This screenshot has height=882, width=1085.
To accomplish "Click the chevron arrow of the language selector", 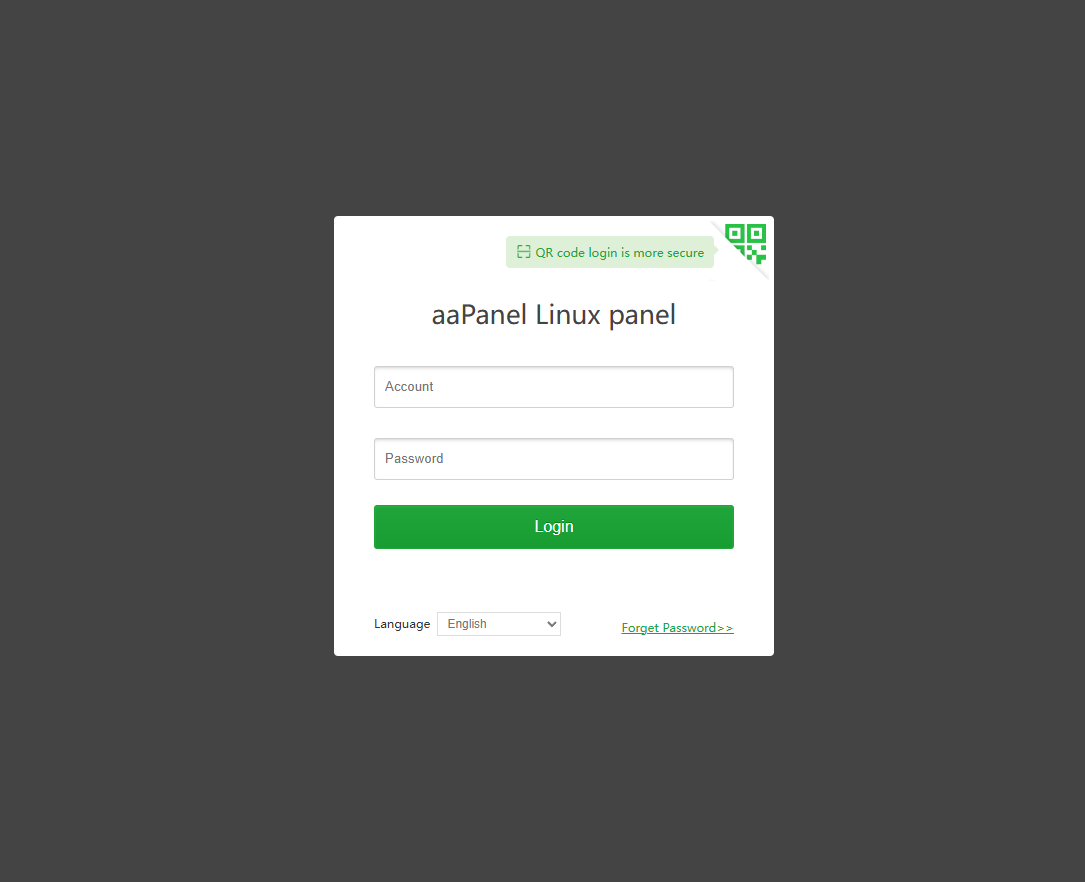I will point(551,624).
